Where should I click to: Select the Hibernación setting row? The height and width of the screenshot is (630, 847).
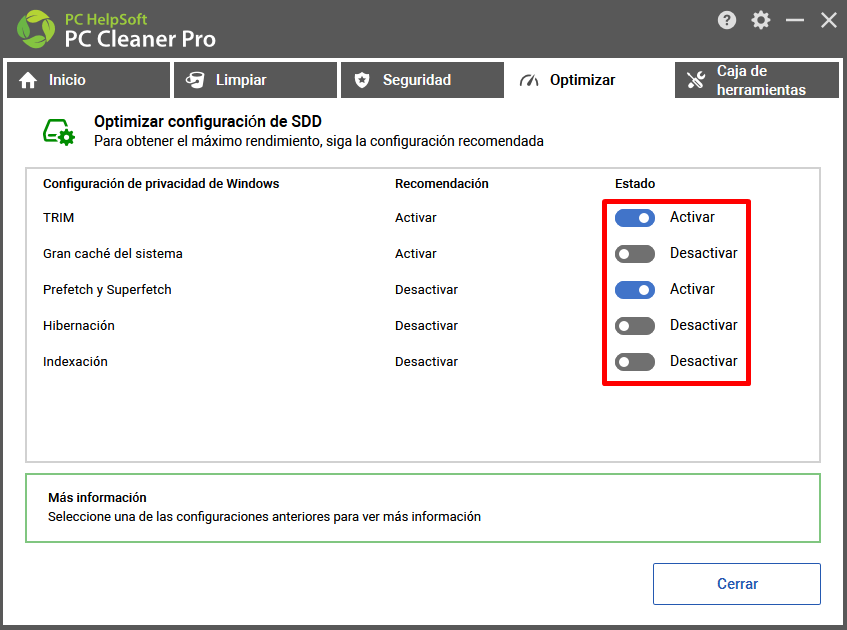point(422,326)
